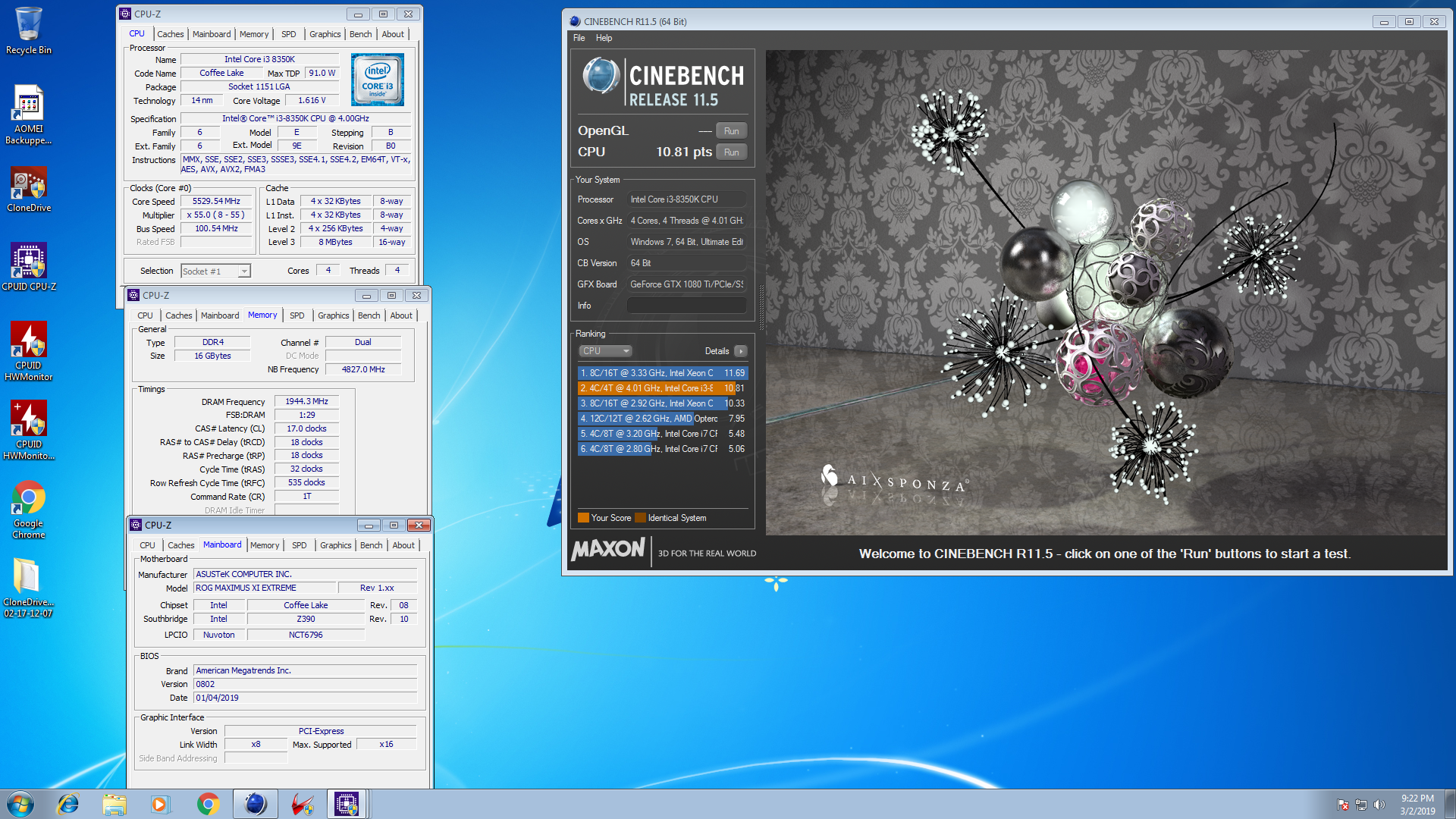The height and width of the screenshot is (819, 1456).
Task: Click the Show desktop strip on taskbar
Action: 1449,804
